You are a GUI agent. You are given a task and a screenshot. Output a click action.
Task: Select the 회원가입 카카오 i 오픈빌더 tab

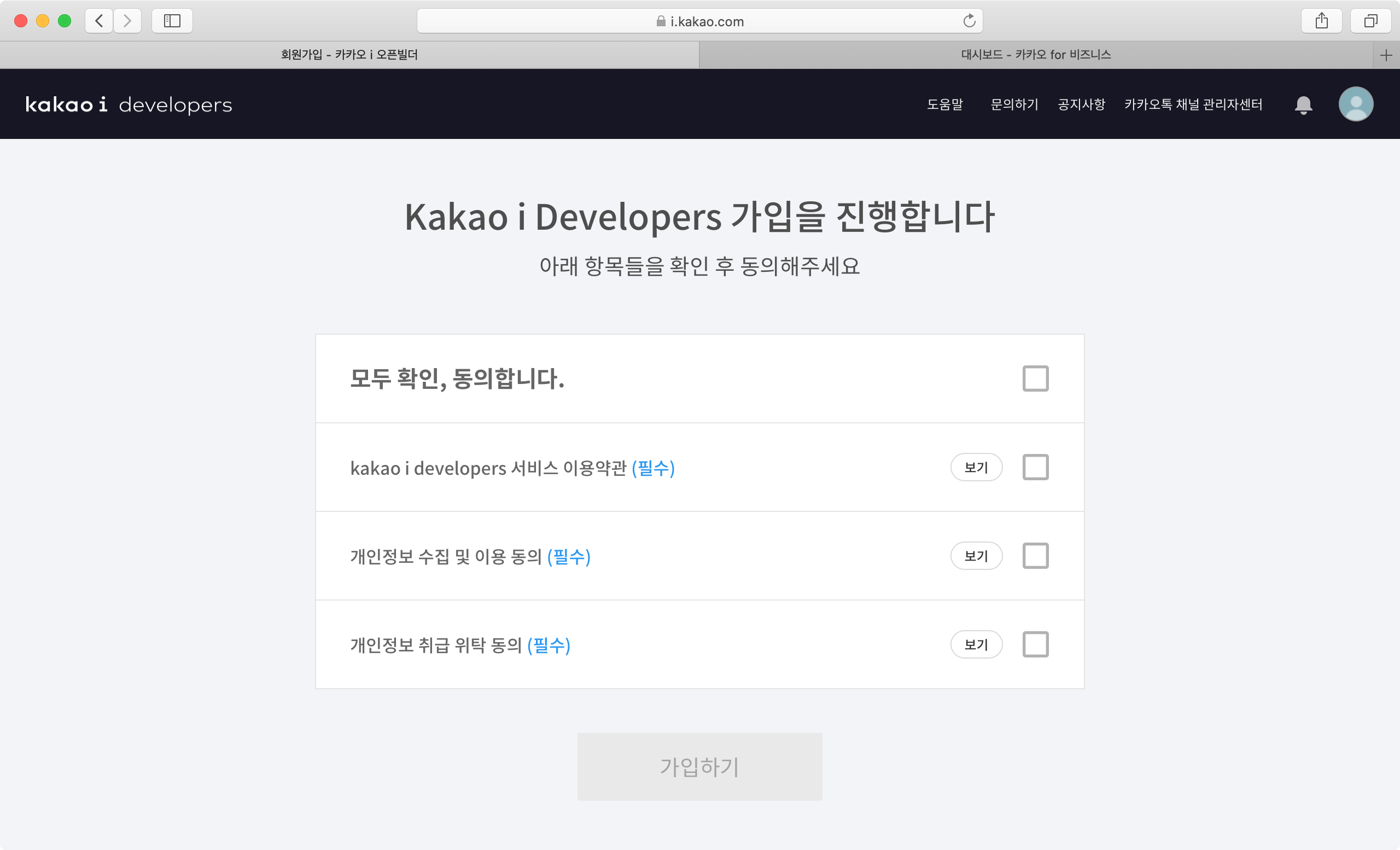click(x=349, y=55)
